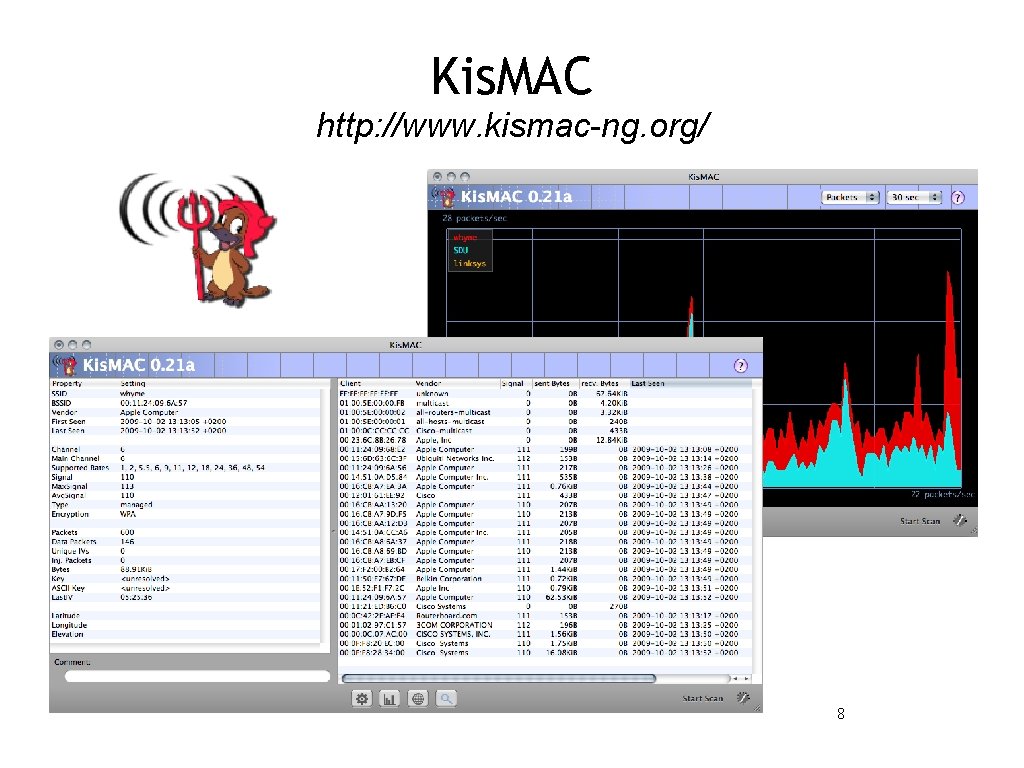This screenshot has height=768, width=1024.
Task: Click the Setting column header
Action: tap(221, 383)
